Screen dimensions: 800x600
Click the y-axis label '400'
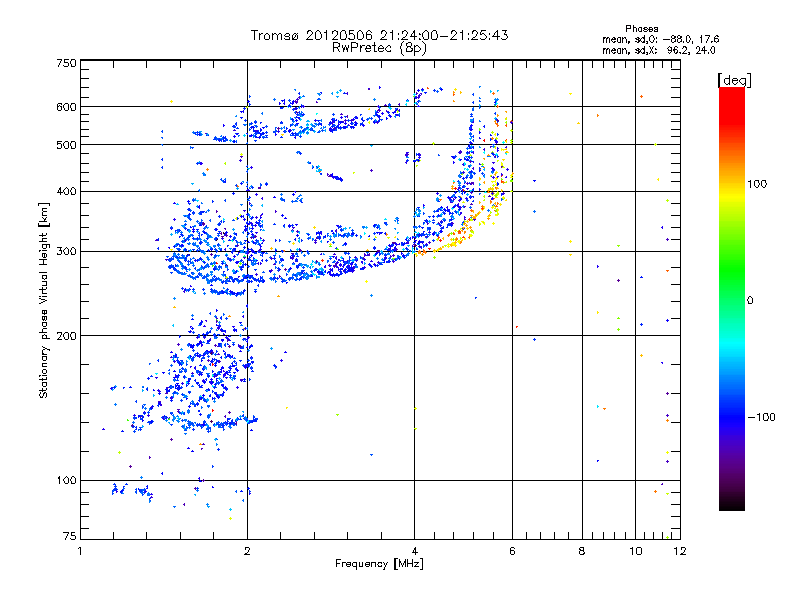66,192
